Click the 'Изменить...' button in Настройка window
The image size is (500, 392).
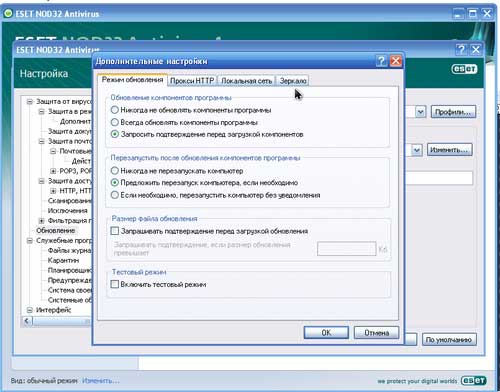[450, 150]
